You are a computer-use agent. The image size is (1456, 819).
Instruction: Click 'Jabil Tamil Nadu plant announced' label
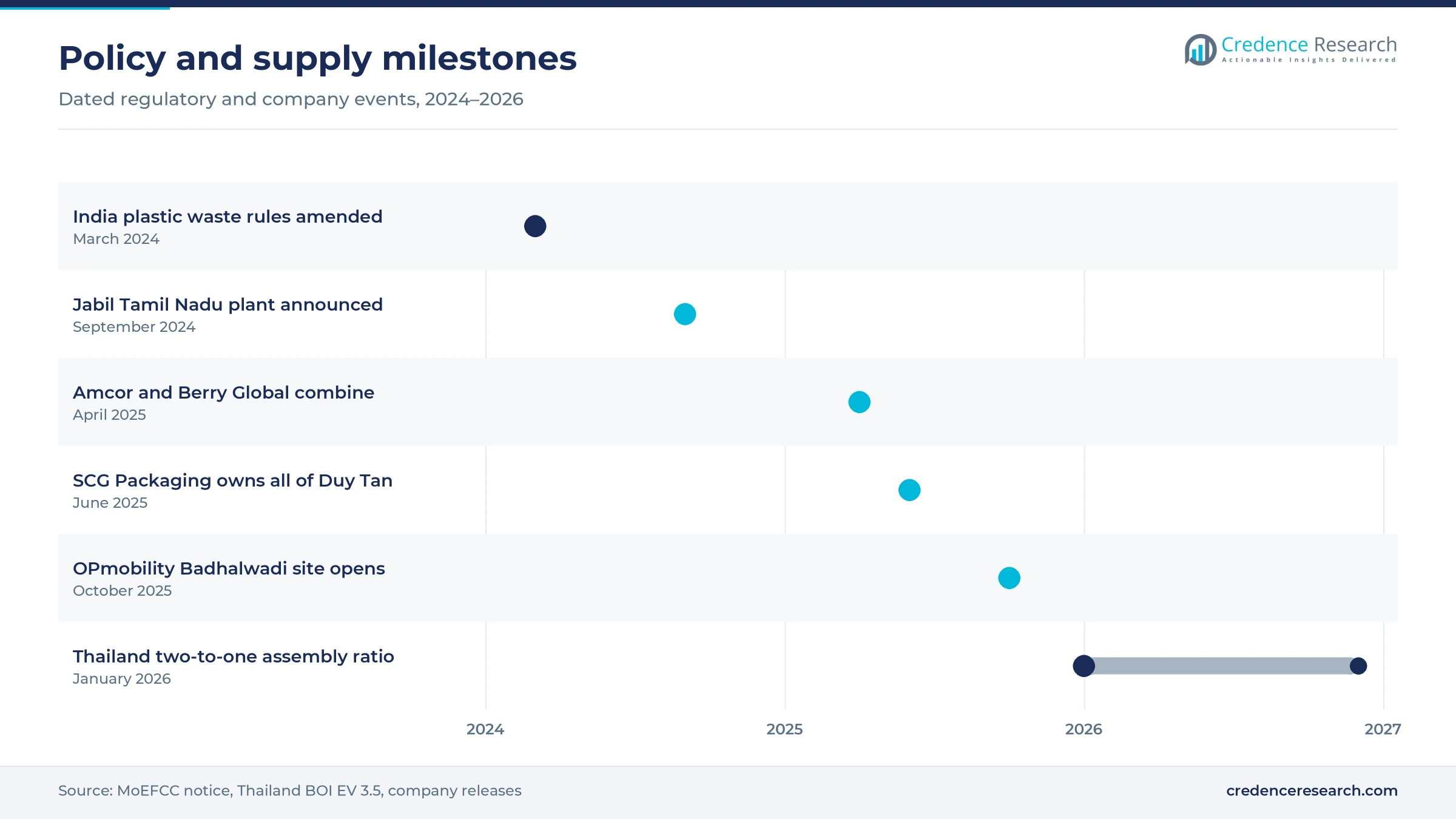pos(227,305)
